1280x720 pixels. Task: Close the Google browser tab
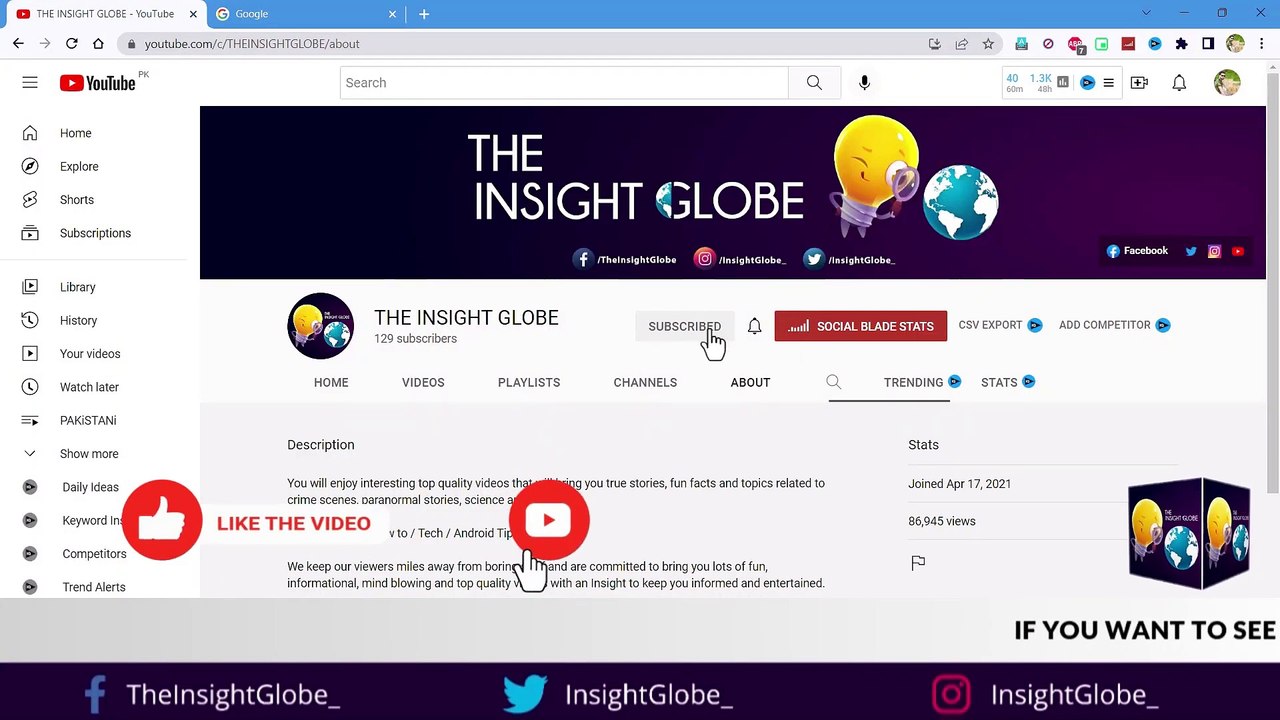392,14
